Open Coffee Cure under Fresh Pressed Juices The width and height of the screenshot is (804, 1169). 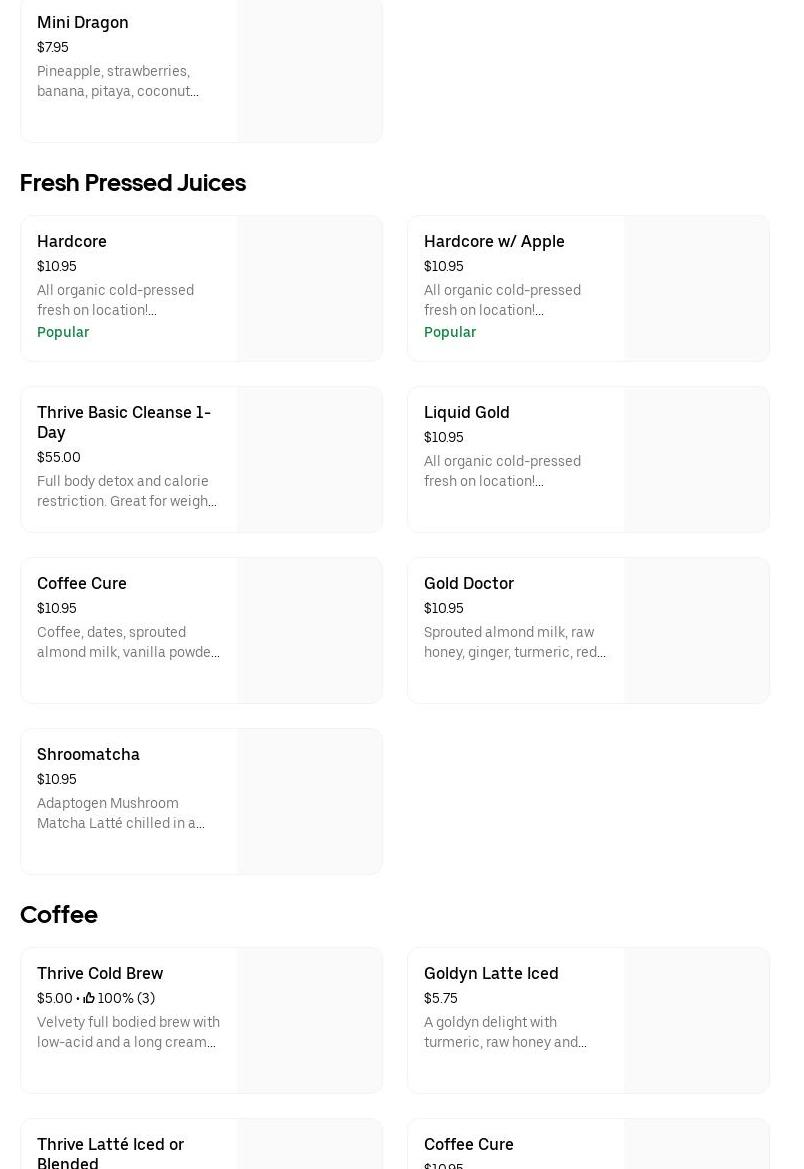[82, 584]
